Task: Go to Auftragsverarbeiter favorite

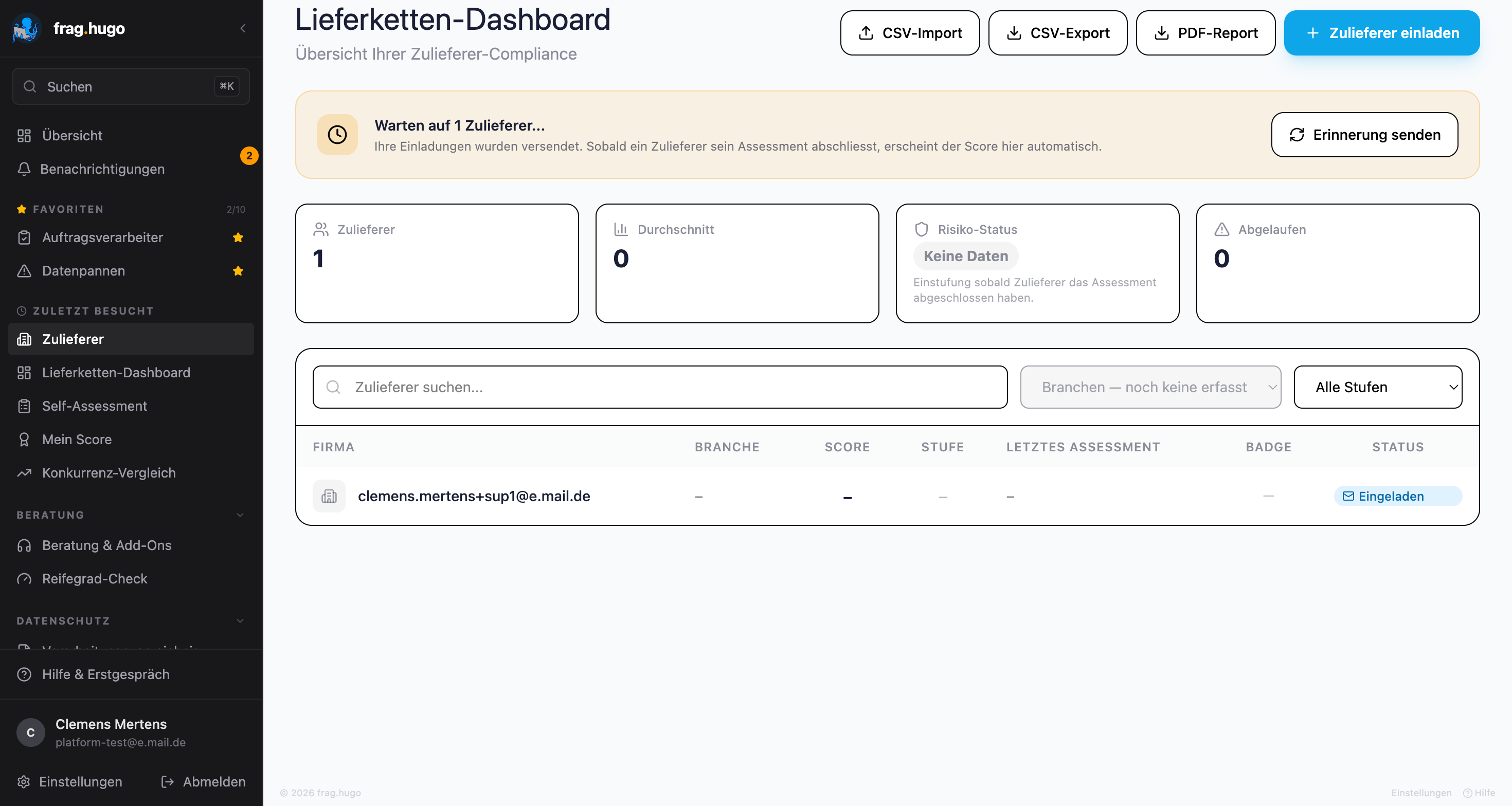Action: (x=131, y=237)
